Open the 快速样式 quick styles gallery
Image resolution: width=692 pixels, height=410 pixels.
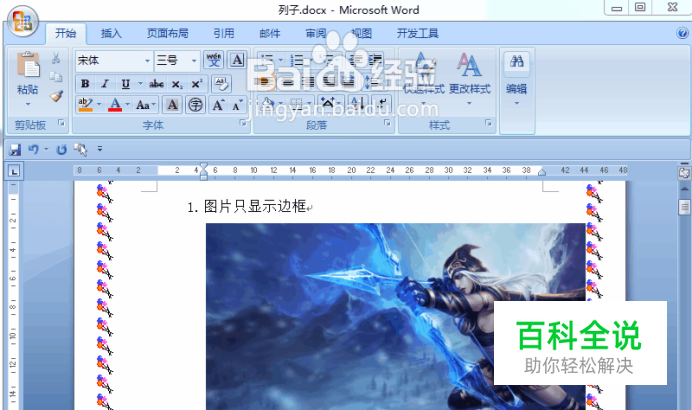424,79
